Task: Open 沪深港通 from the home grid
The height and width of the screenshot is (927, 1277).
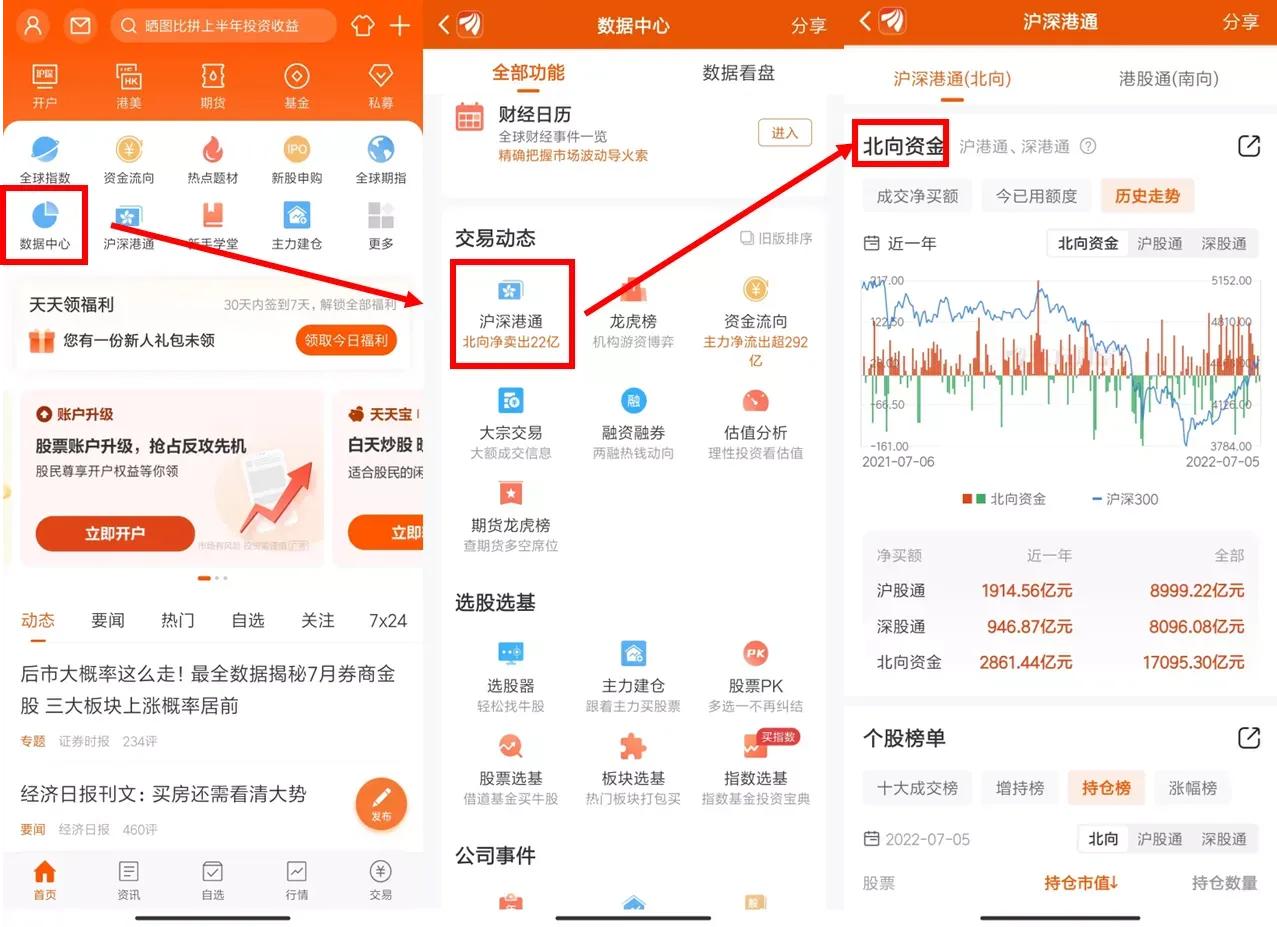Action: pos(128,222)
